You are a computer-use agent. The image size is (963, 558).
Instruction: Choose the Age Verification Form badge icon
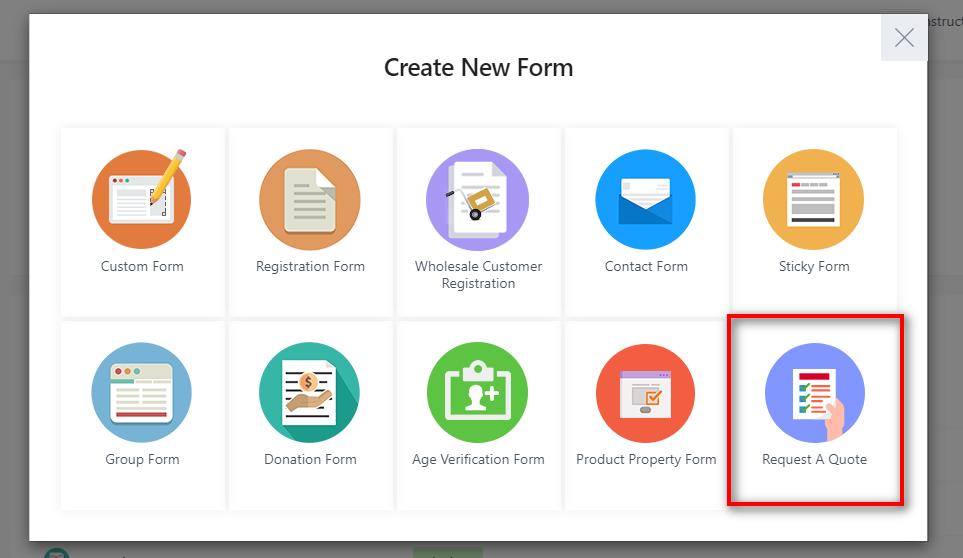(x=478, y=392)
